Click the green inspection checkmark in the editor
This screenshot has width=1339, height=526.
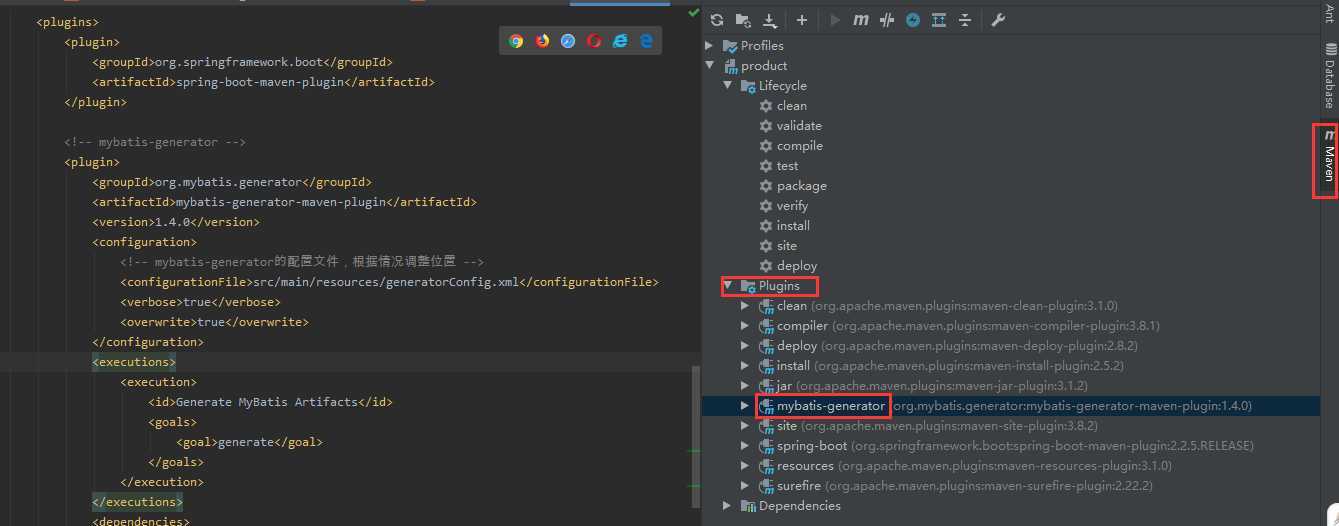point(694,12)
